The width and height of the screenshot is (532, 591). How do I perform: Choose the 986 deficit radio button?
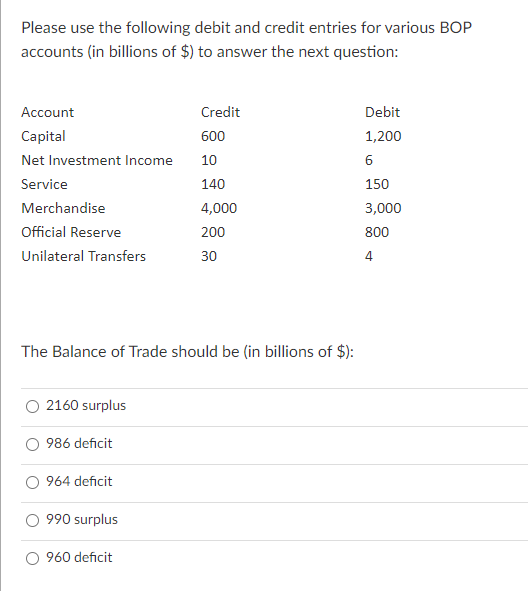(32, 444)
